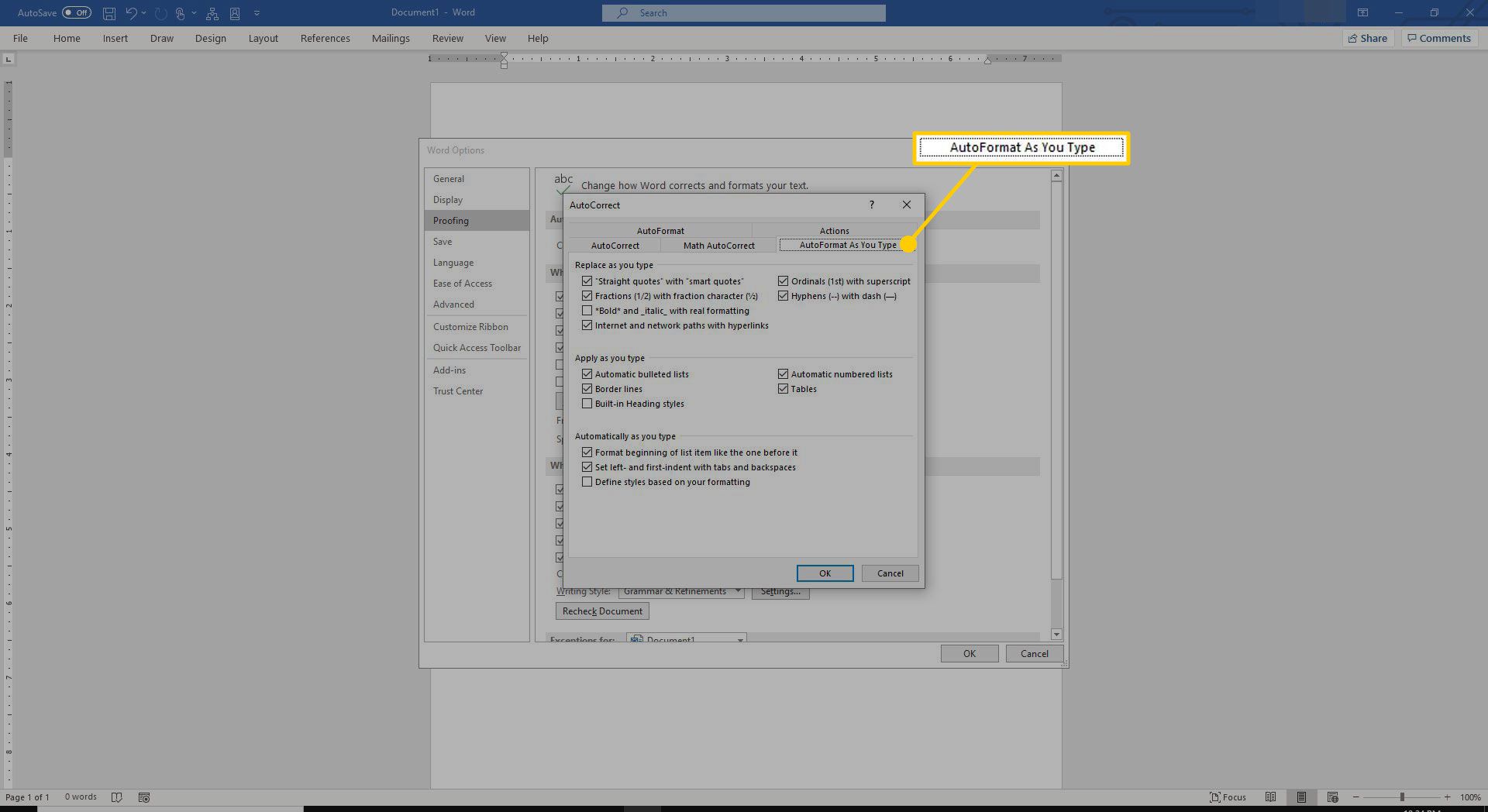Viewport: 1488px width, 812px height.
Task: Open the Insert ribbon tab
Action: coord(115,38)
